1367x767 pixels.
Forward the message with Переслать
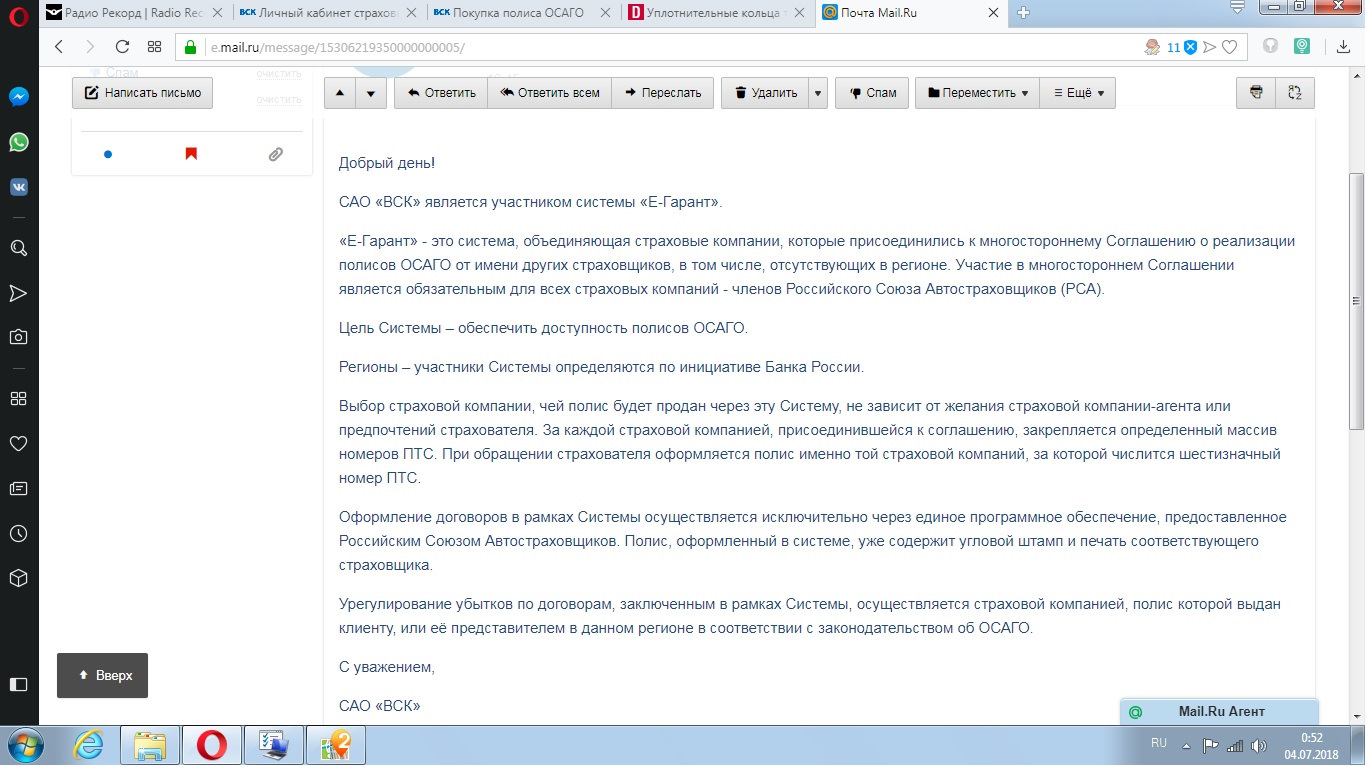663,93
